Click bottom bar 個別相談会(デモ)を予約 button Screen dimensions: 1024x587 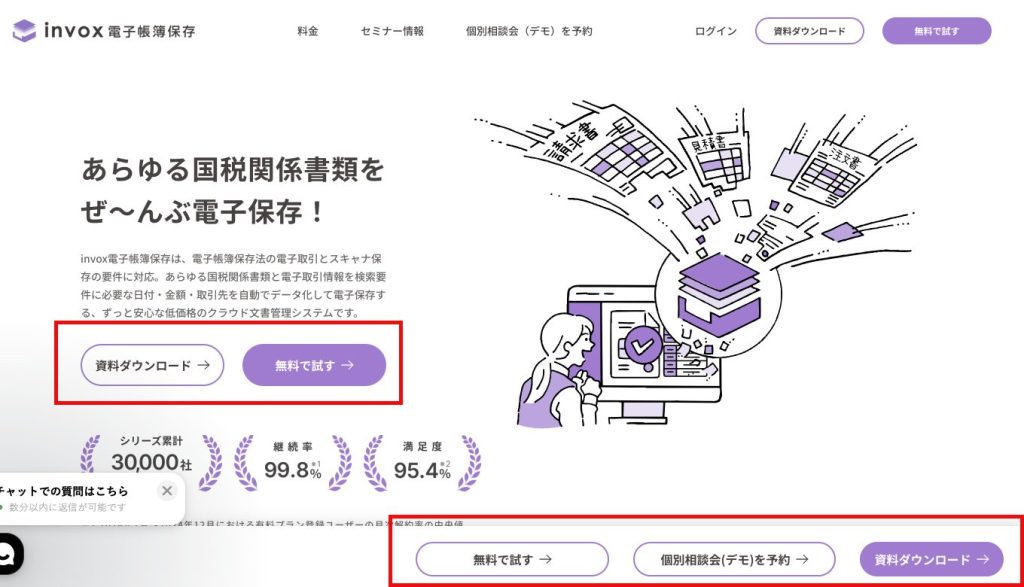[734, 559]
